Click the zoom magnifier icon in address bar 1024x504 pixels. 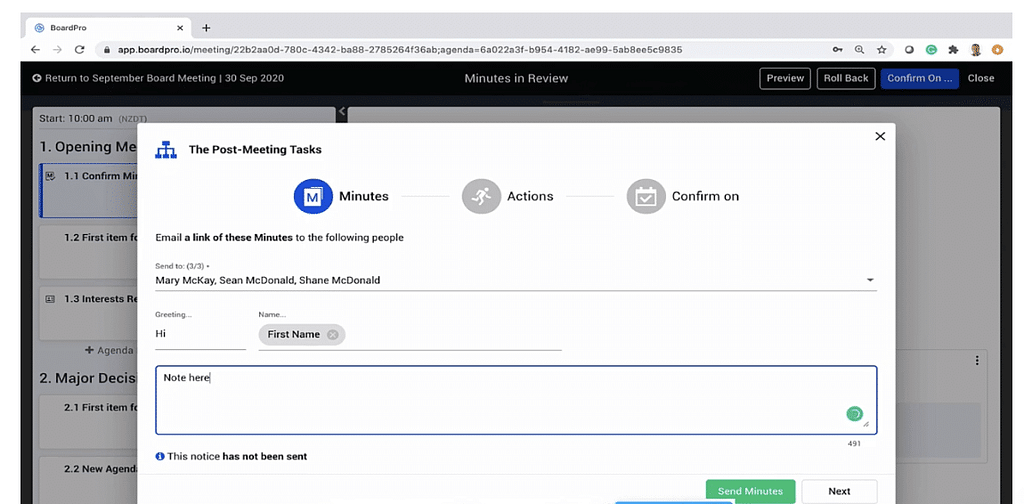click(859, 49)
